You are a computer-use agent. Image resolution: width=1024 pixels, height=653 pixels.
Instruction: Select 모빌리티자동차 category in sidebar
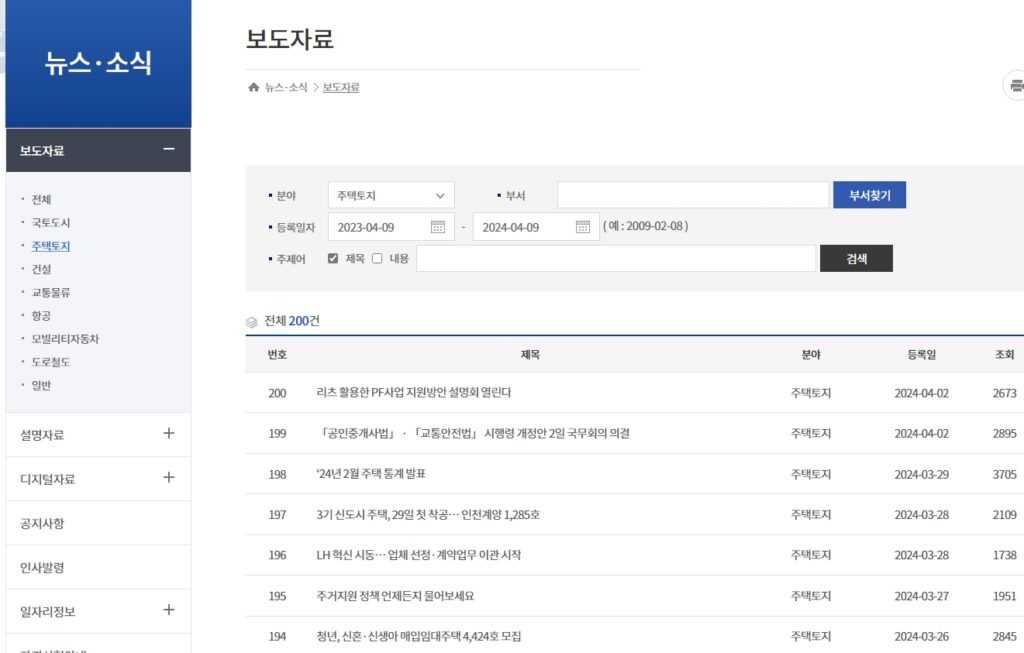coord(65,339)
